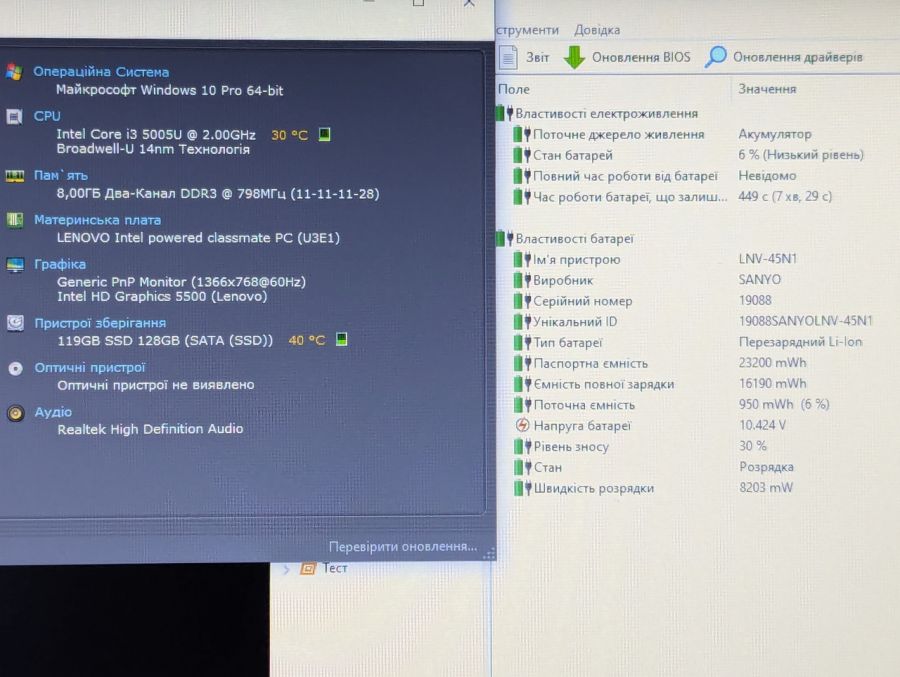Select the Повний час роботи від батареї row
The width and height of the screenshot is (900, 677).
pos(697,176)
